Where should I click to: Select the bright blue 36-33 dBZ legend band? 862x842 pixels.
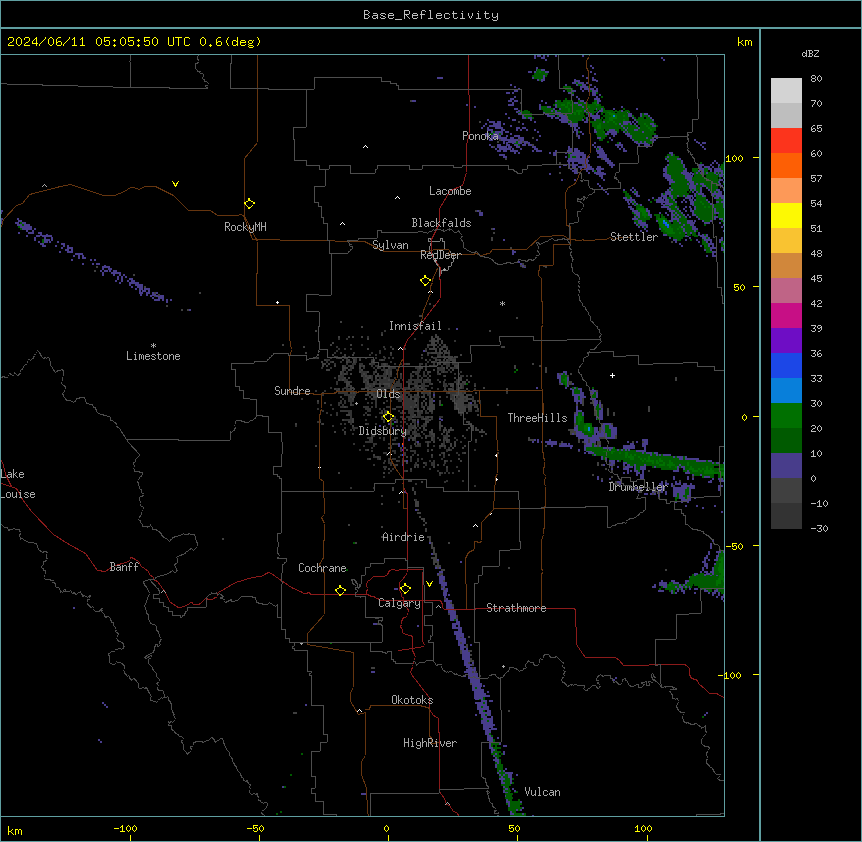[786, 365]
